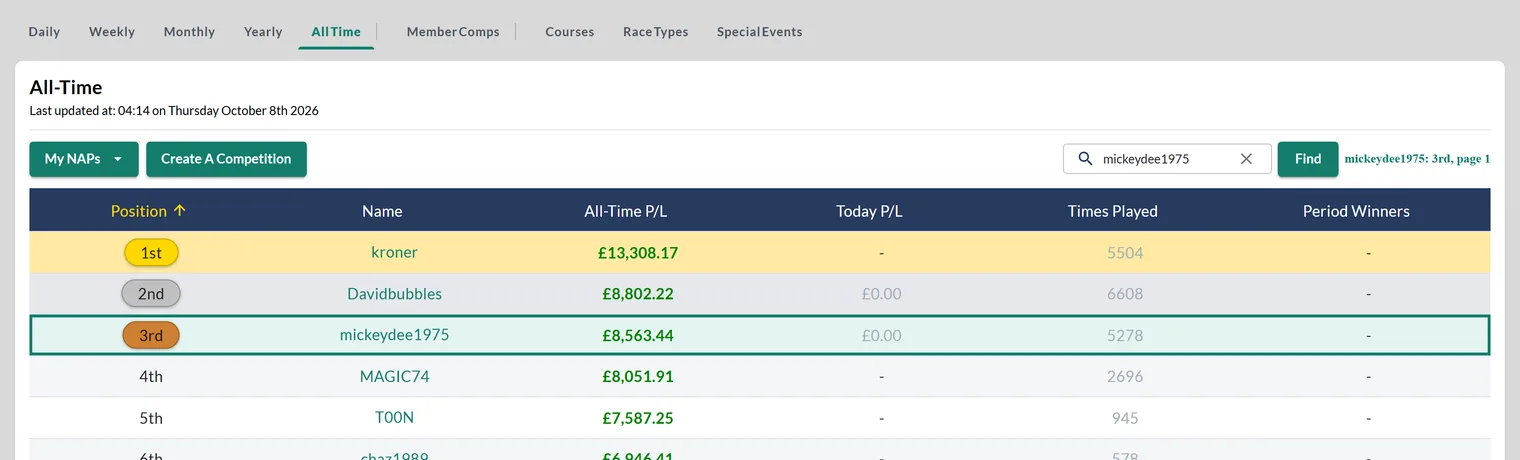Viewport: 1520px width, 460px height.
Task: Click the magnifier search icon
Action: click(1085, 158)
